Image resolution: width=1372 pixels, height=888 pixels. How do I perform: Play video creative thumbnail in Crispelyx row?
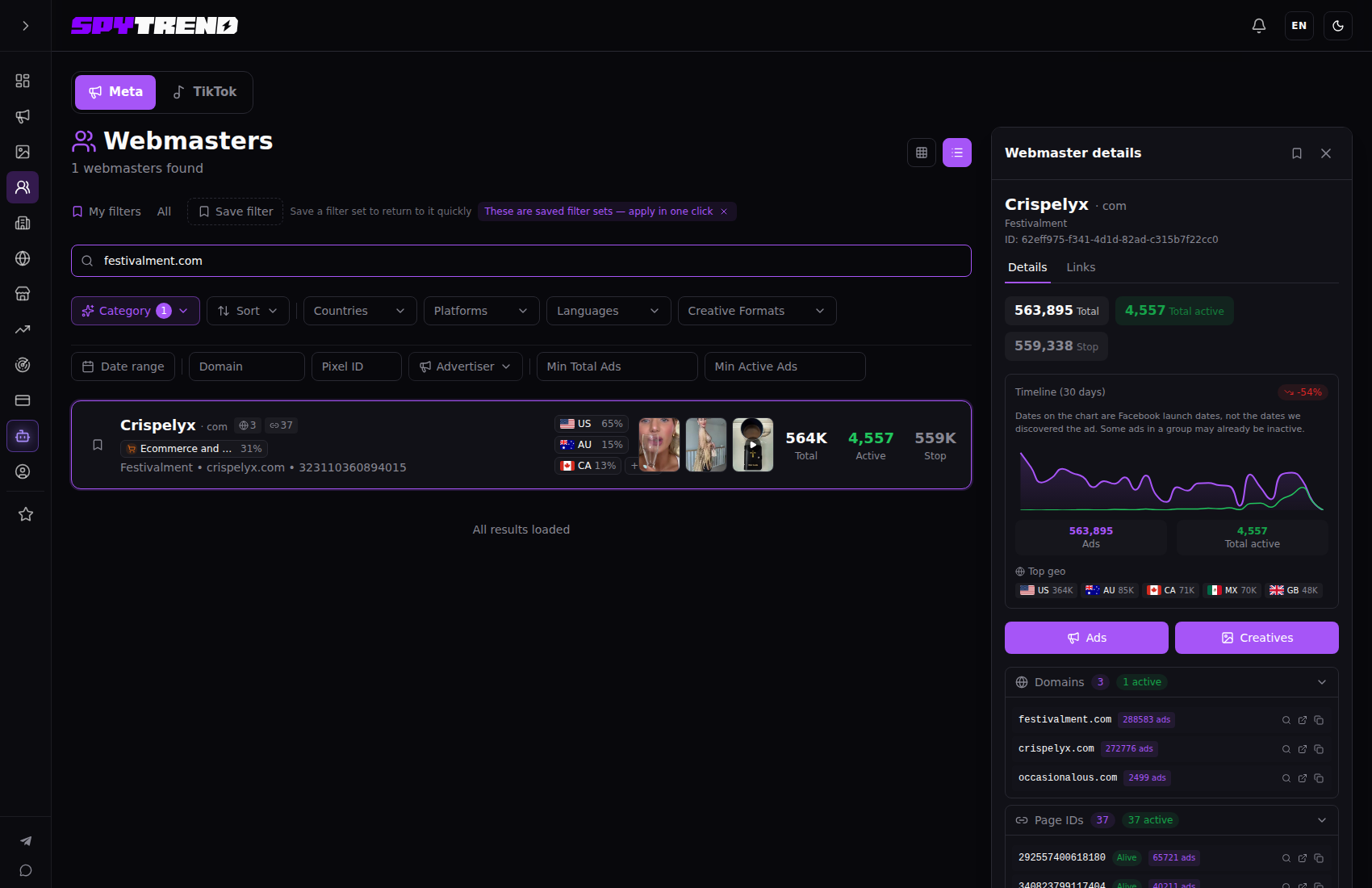pos(753,445)
